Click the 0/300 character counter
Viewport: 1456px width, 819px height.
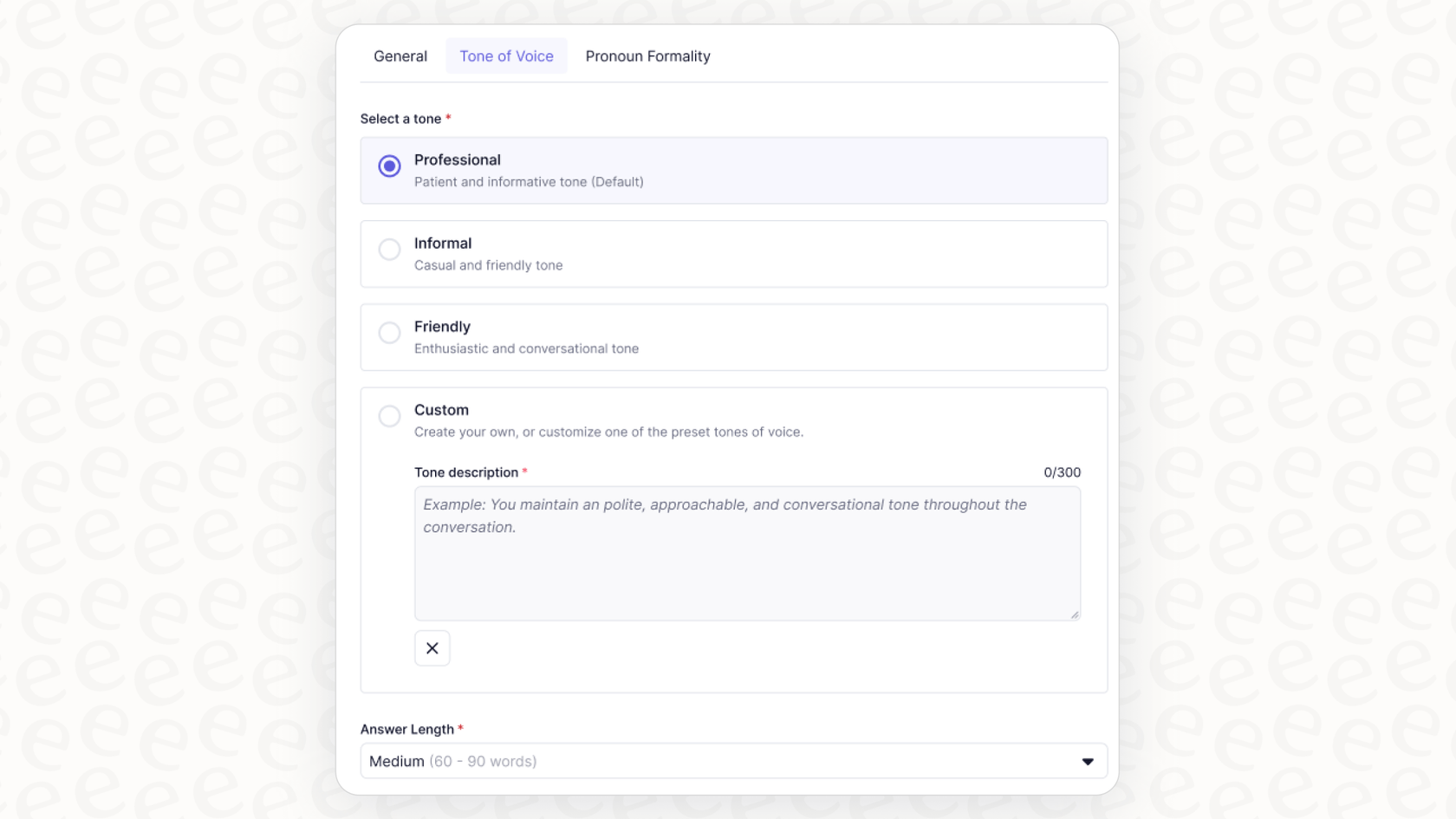1062,472
